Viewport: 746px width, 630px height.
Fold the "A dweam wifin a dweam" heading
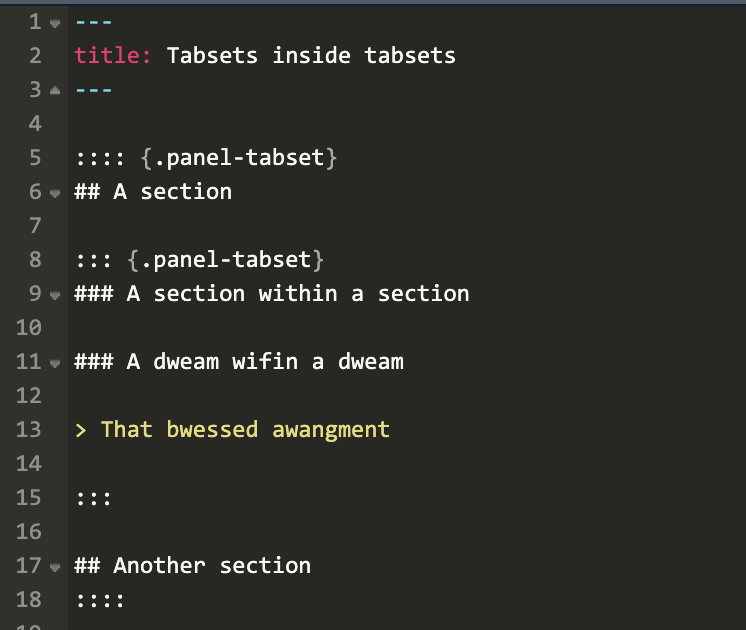click(x=55, y=362)
